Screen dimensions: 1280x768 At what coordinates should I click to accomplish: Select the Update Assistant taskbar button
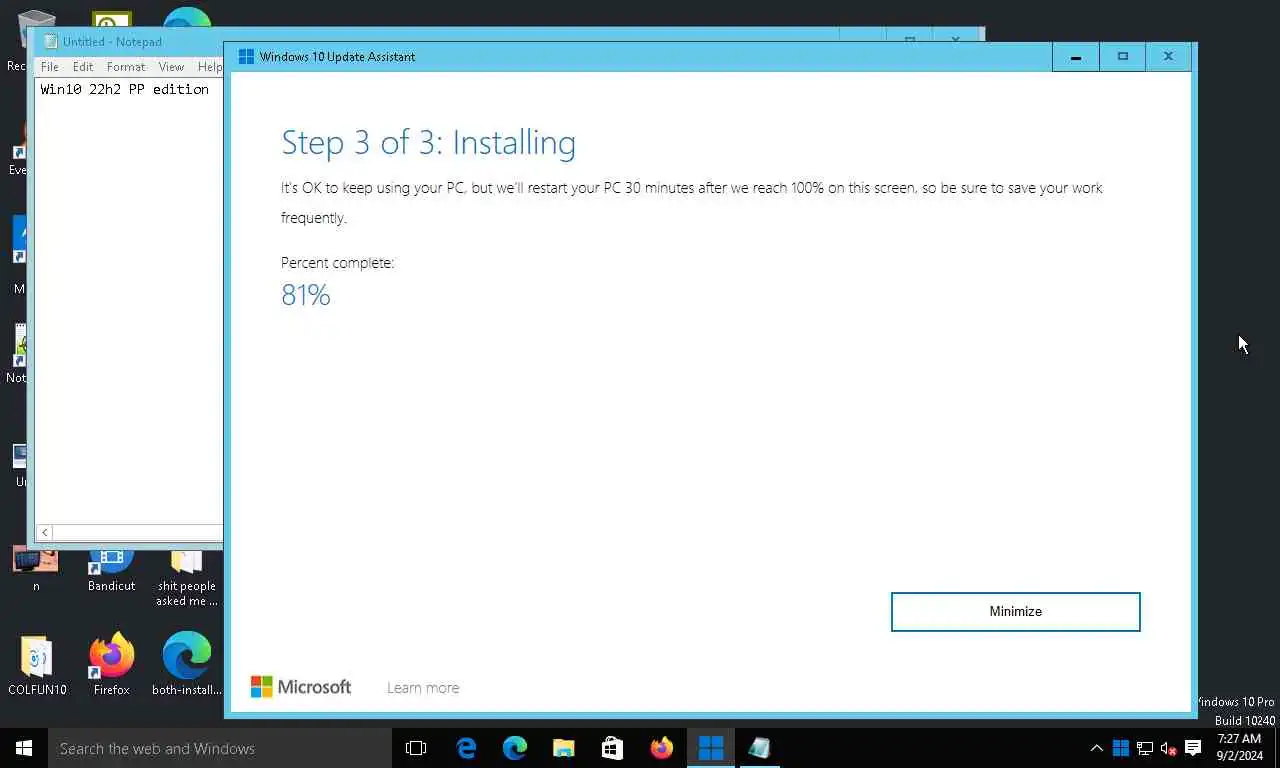coord(711,748)
